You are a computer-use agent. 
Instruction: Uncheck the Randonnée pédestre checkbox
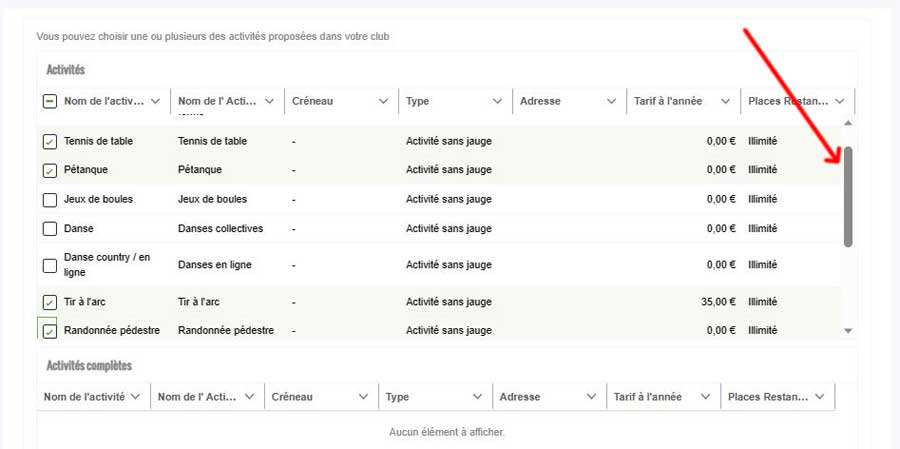50,331
